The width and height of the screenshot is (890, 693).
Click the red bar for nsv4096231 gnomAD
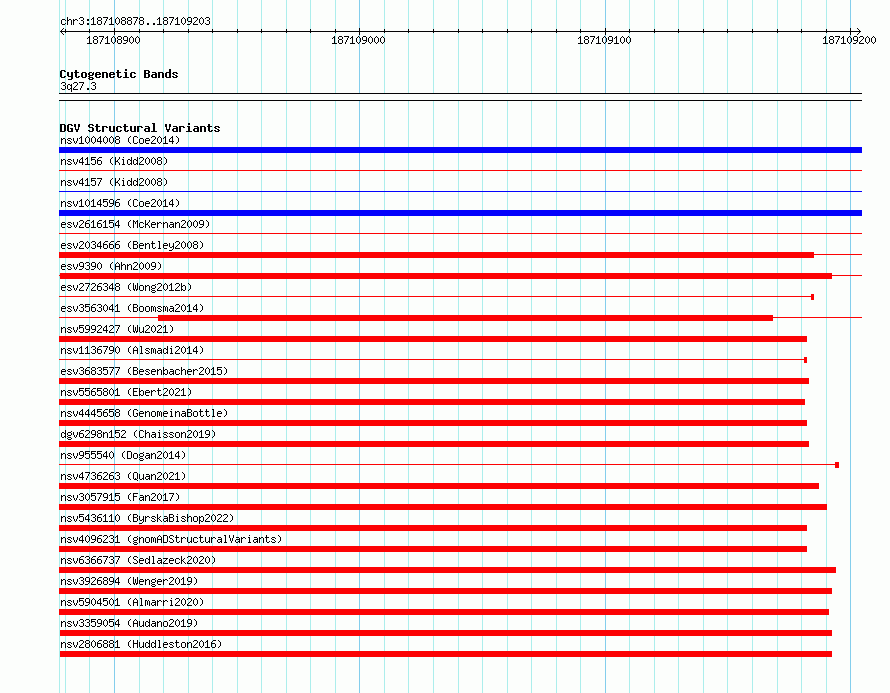tap(433, 549)
